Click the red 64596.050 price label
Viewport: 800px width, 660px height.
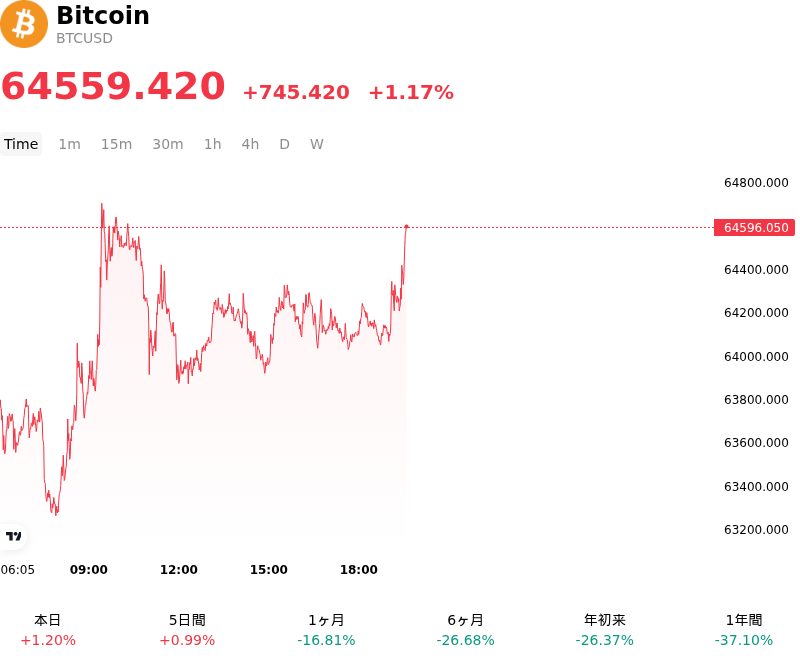755,227
